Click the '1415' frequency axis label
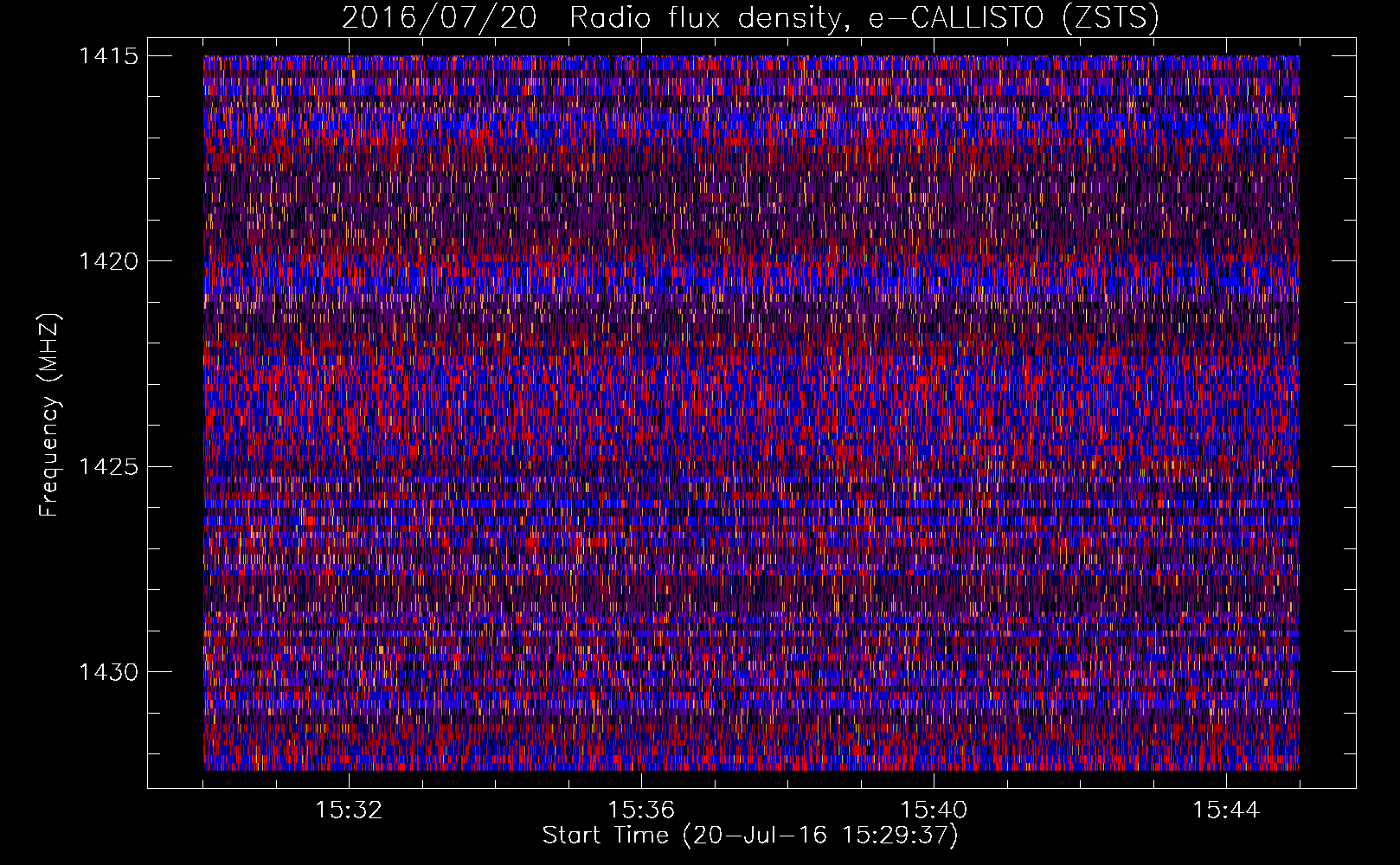This screenshot has width=1400, height=865. (x=108, y=56)
